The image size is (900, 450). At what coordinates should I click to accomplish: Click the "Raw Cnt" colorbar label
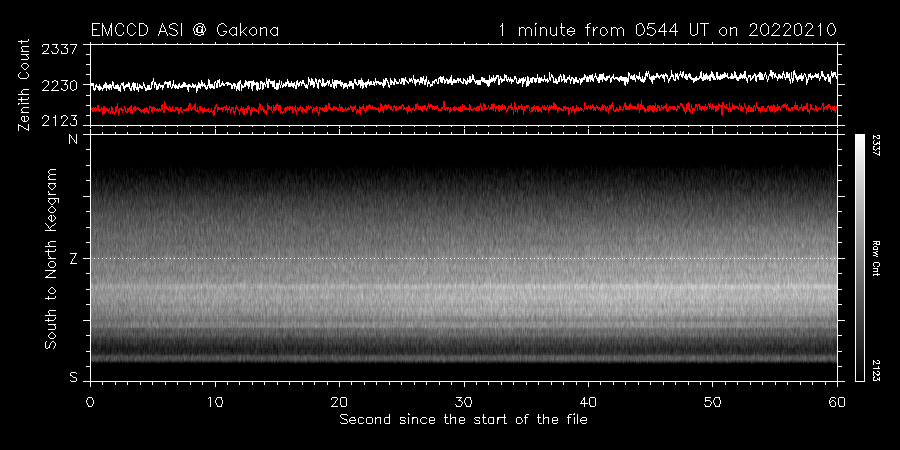pyautogui.click(x=876, y=258)
